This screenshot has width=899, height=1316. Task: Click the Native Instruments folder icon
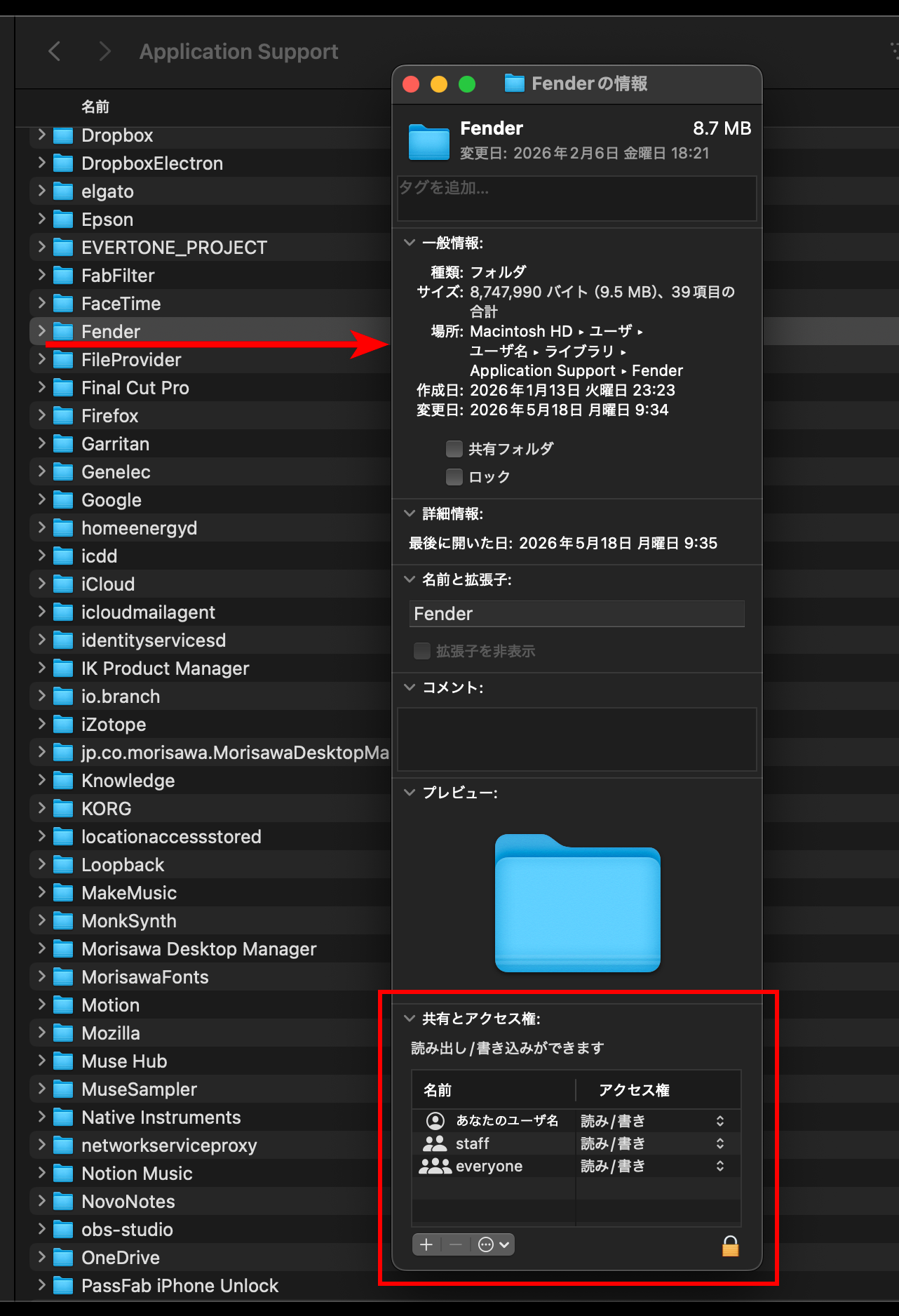click(x=63, y=1117)
